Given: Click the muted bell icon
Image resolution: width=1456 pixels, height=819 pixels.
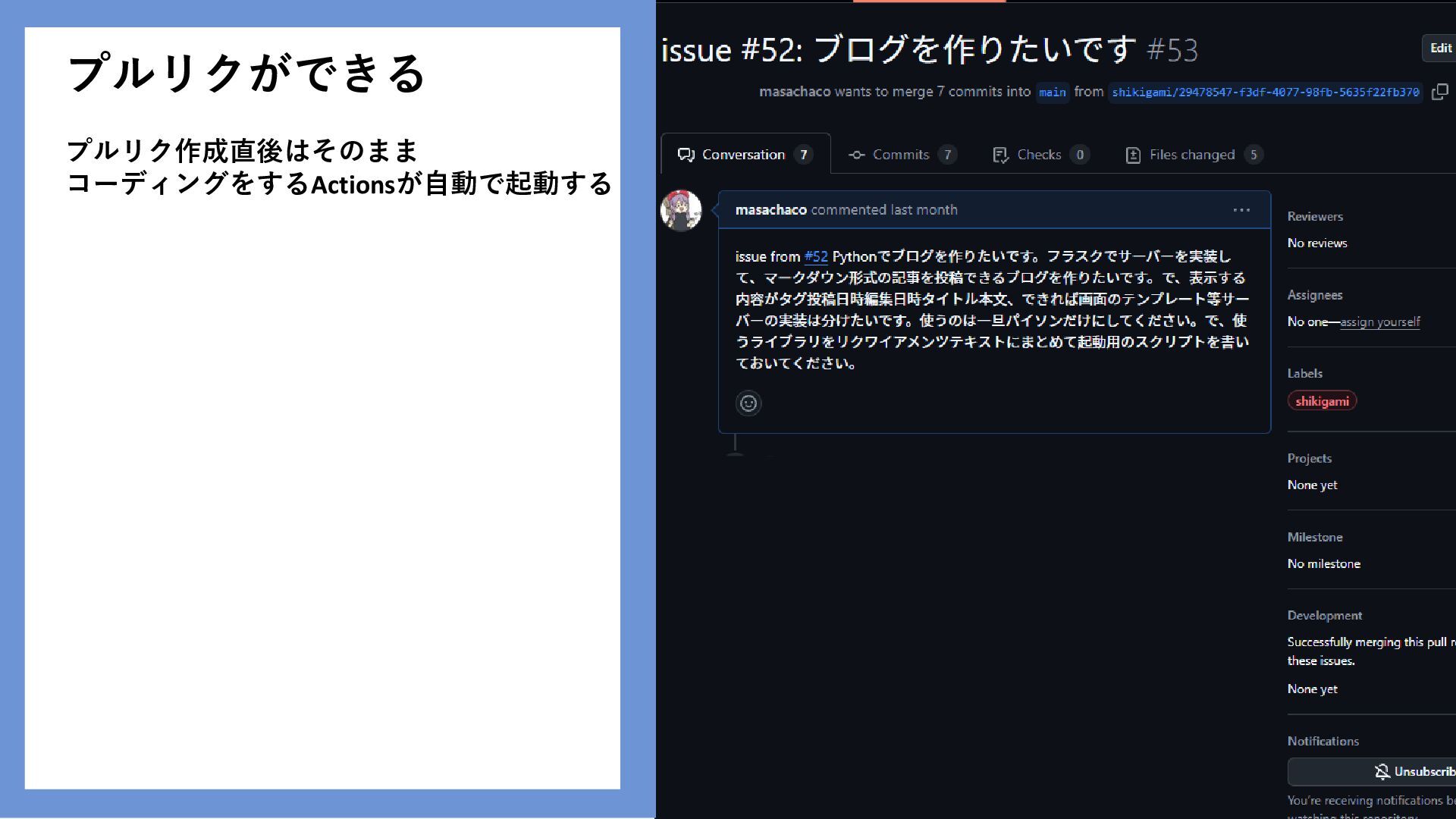Looking at the screenshot, I should [1382, 771].
